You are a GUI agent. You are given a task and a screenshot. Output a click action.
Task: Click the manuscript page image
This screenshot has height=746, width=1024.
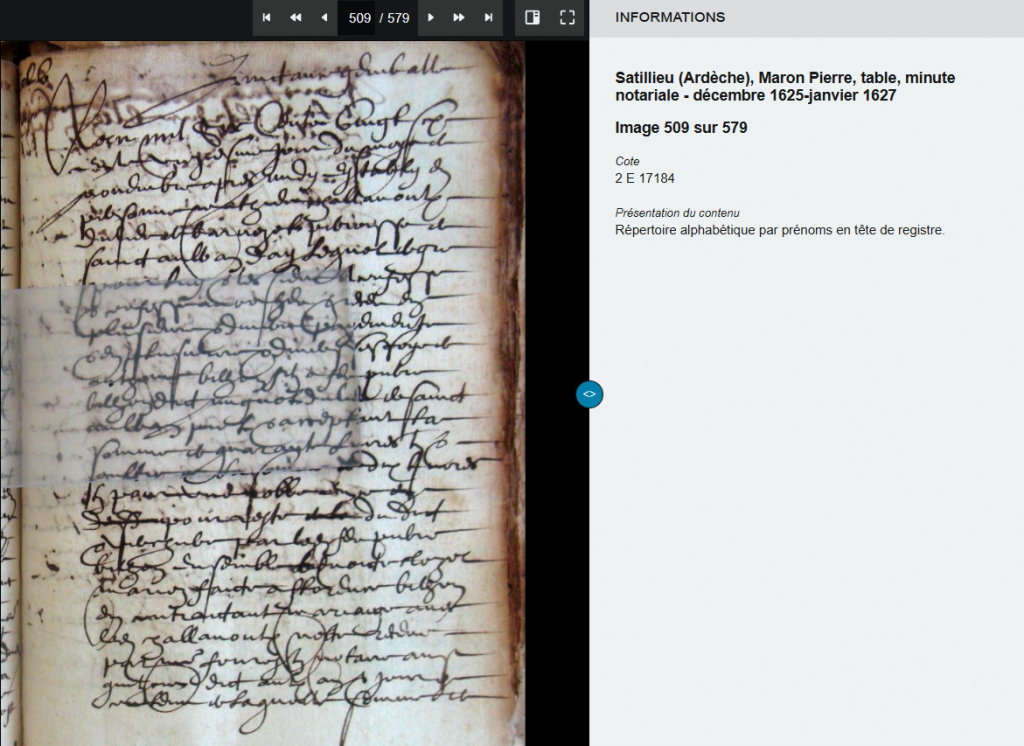click(262, 580)
